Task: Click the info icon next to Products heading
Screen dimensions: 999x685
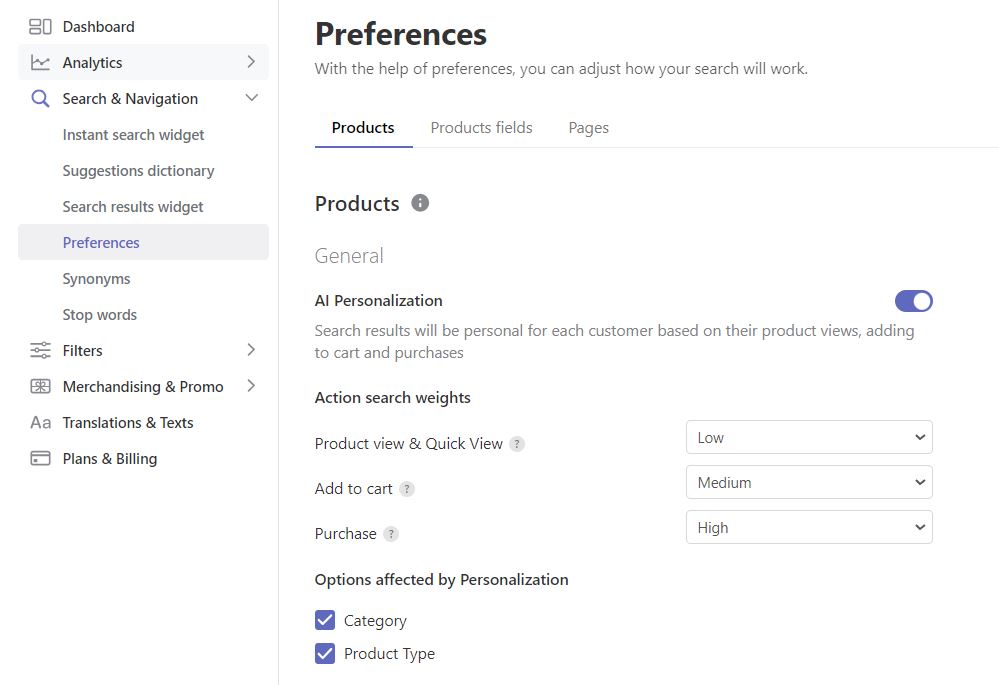Action: pyautogui.click(x=420, y=203)
